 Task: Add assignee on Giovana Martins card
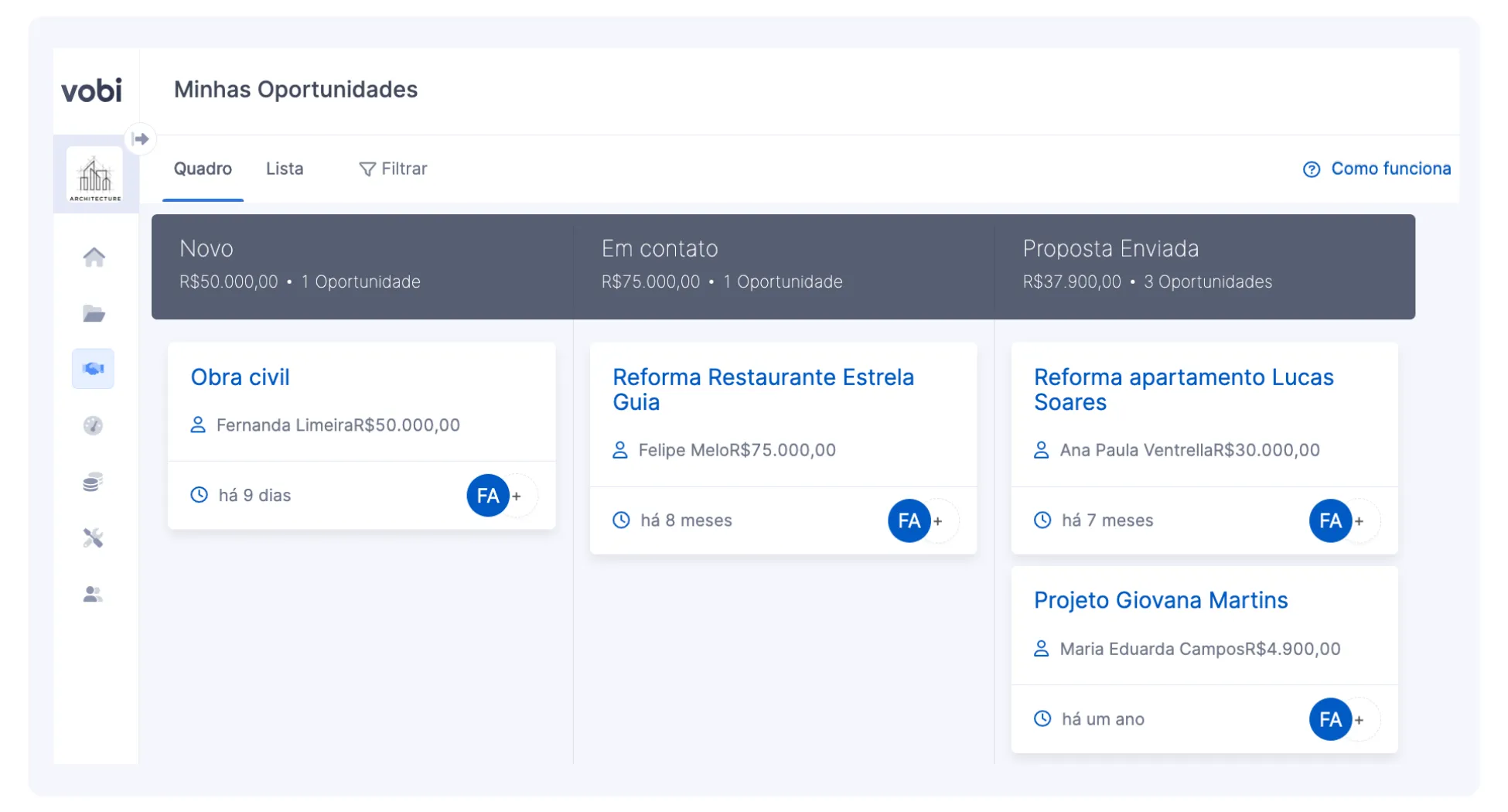pos(1360,720)
